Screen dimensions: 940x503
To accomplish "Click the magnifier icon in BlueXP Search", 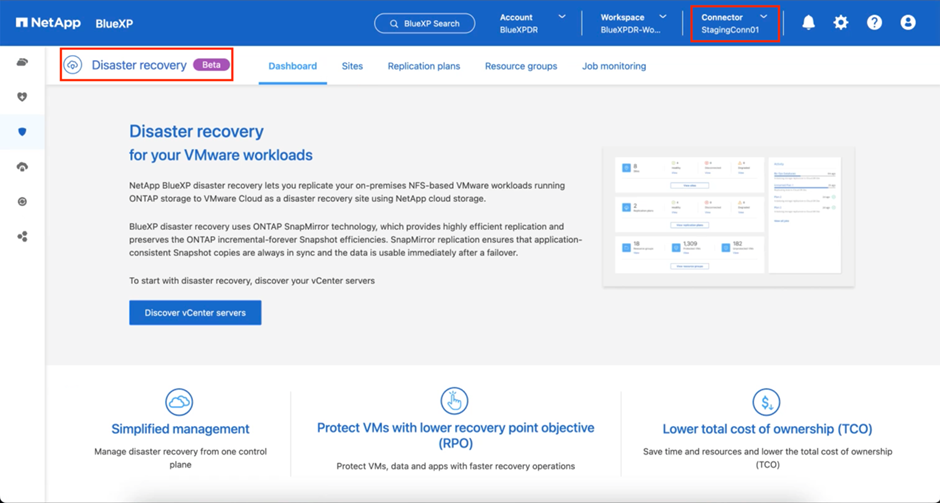I will pos(394,24).
